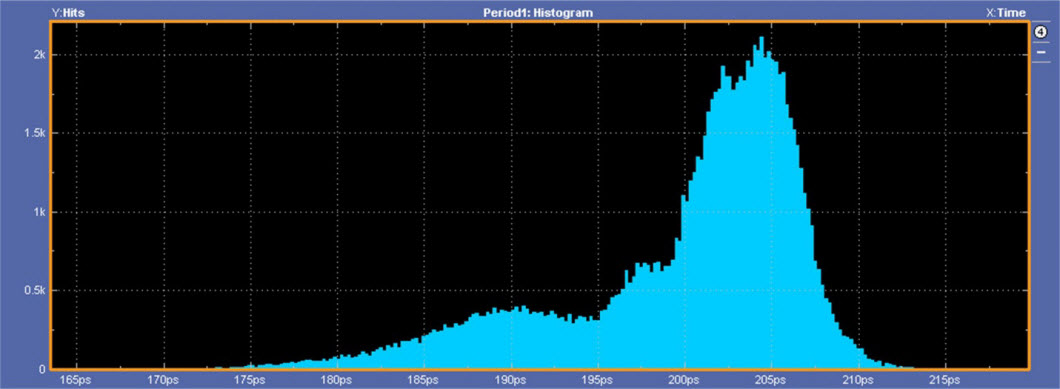Click the 210ps horizontal axis label
Viewport: 1060px width, 389px height.
(x=858, y=380)
